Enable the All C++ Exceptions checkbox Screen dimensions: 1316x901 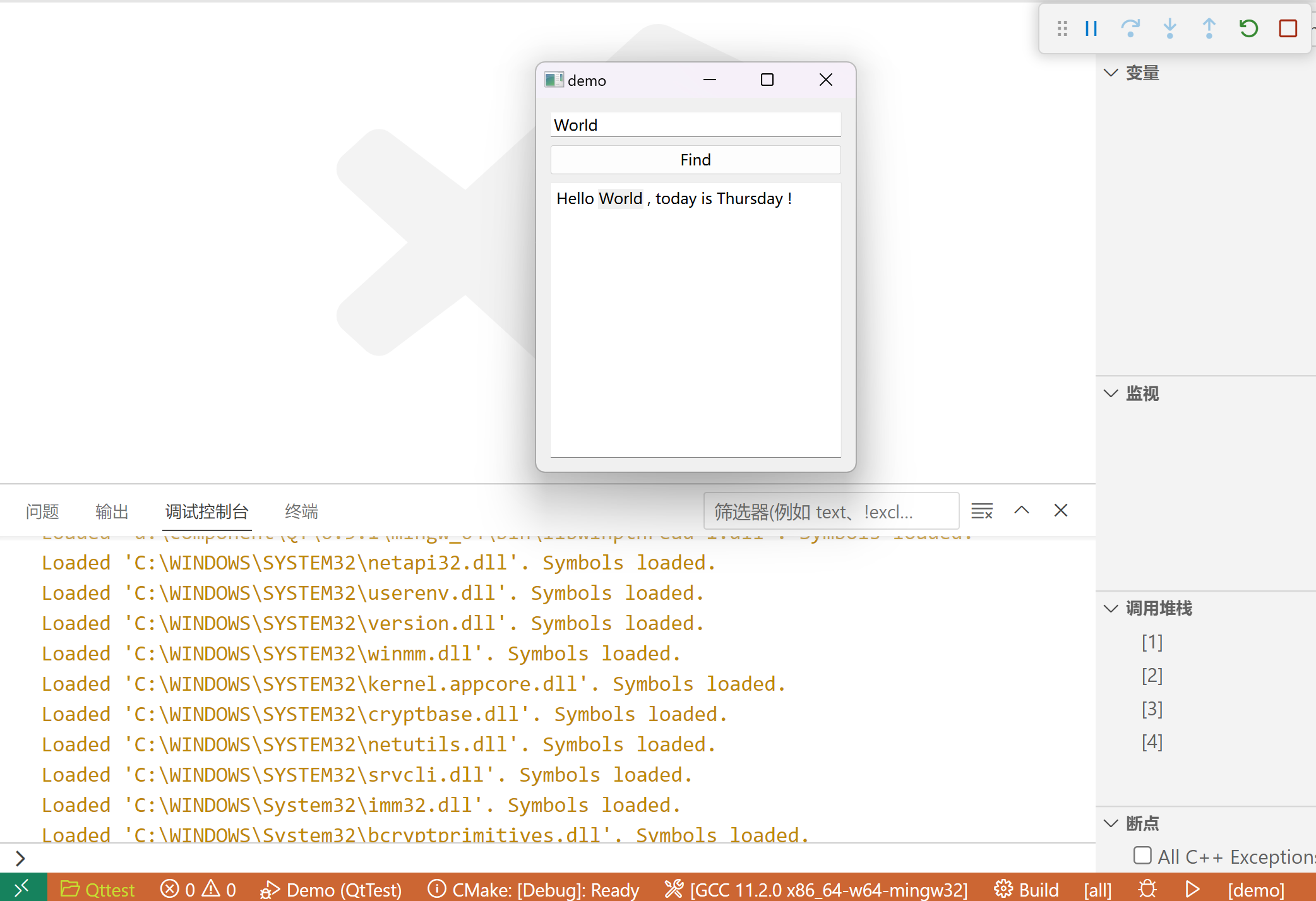tap(1142, 856)
